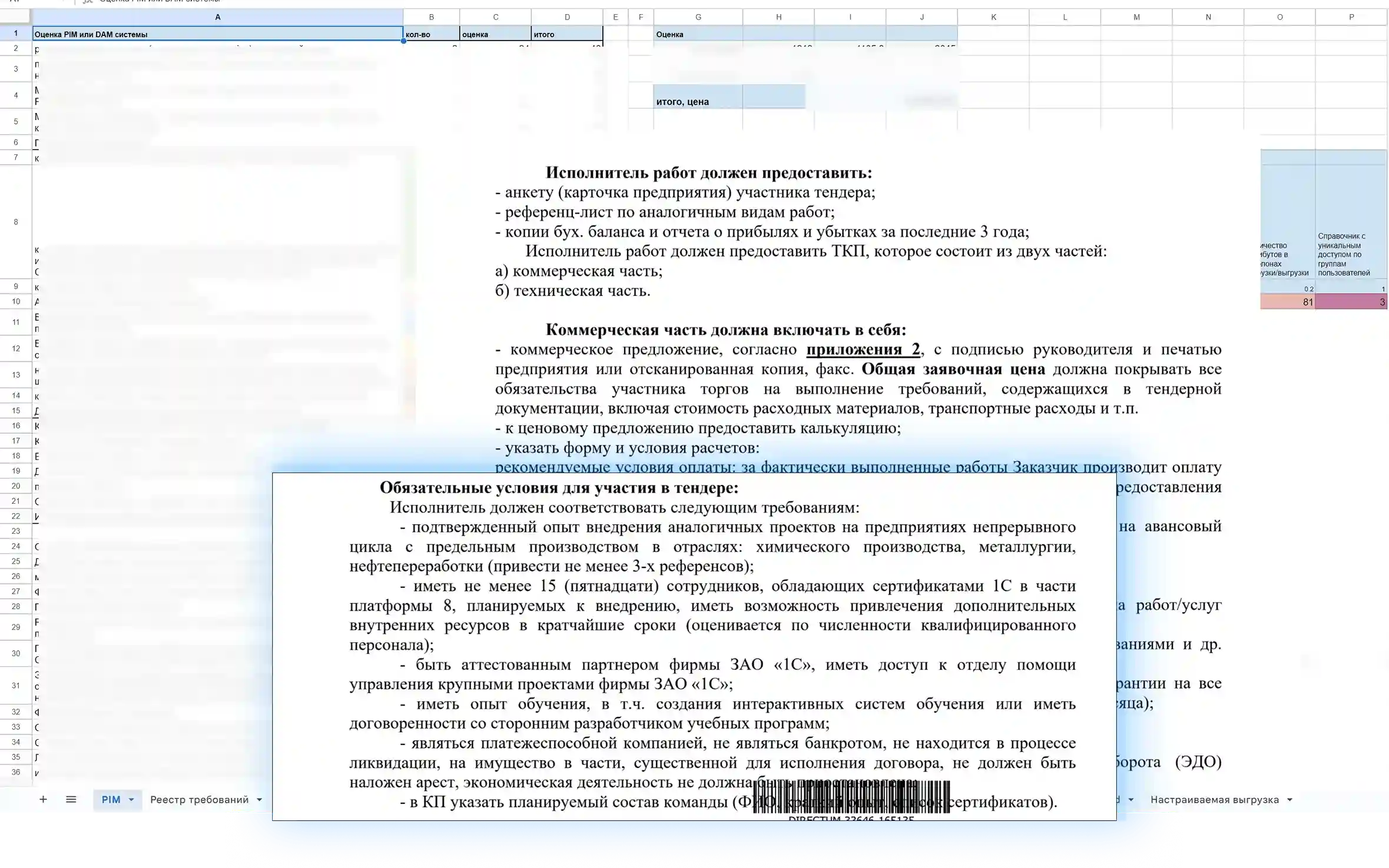This screenshot has width=1389, height=868.
Task: Click the 'кол-во' header cell
Action: click(x=431, y=34)
